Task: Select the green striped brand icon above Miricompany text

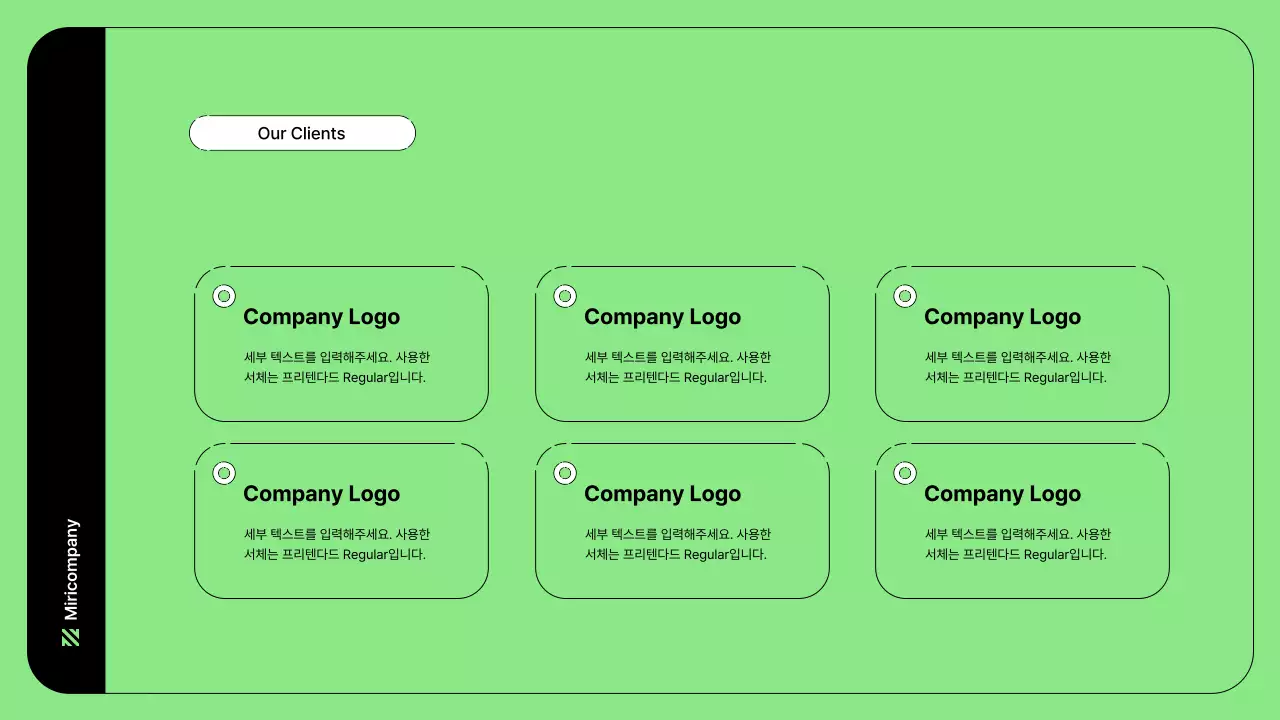Action: pyautogui.click(x=69, y=636)
